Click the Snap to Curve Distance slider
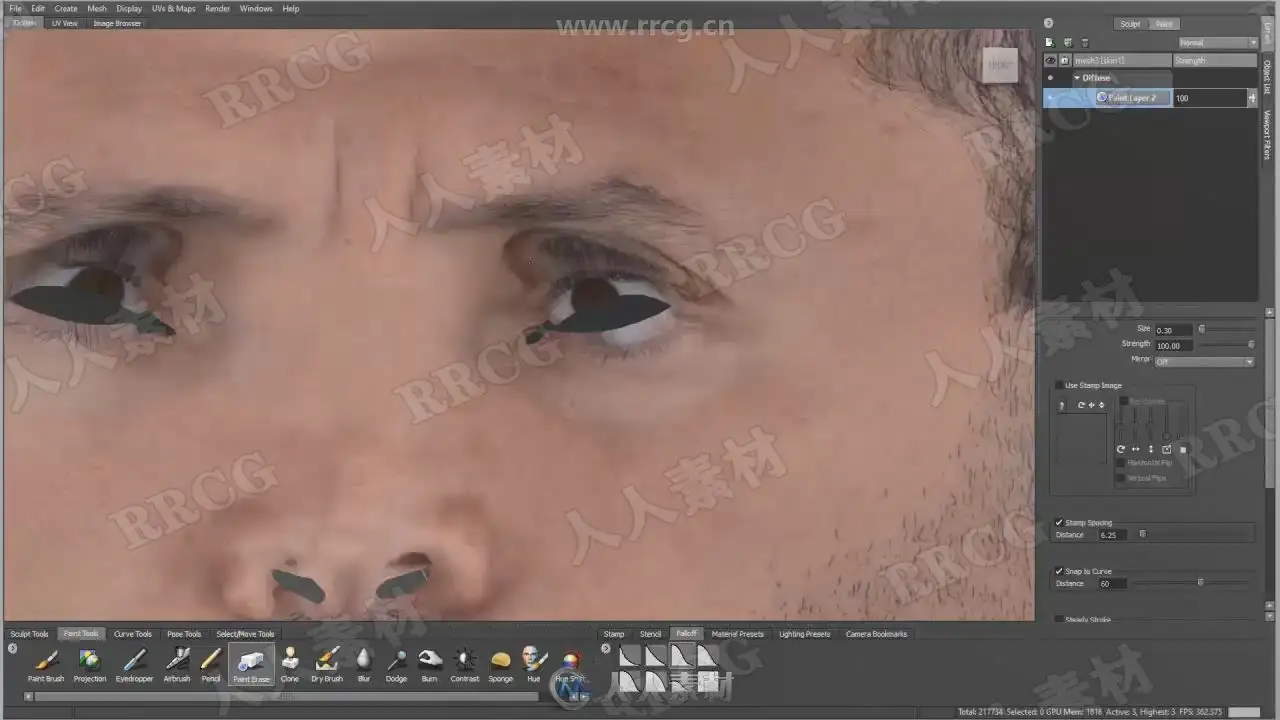1280x720 pixels. 1201,582
